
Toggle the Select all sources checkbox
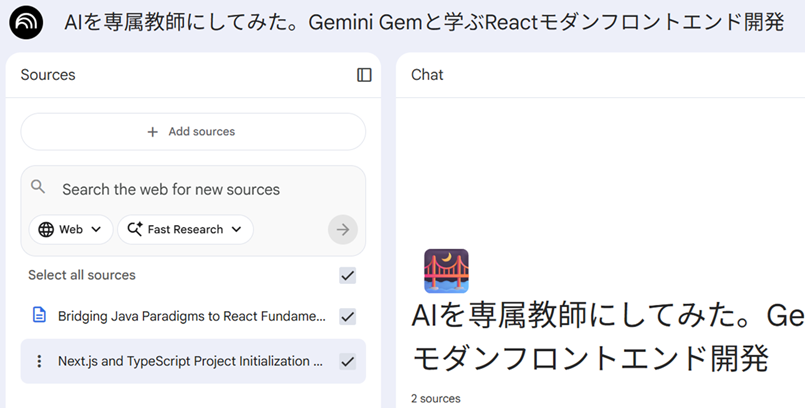pos(347,275)
